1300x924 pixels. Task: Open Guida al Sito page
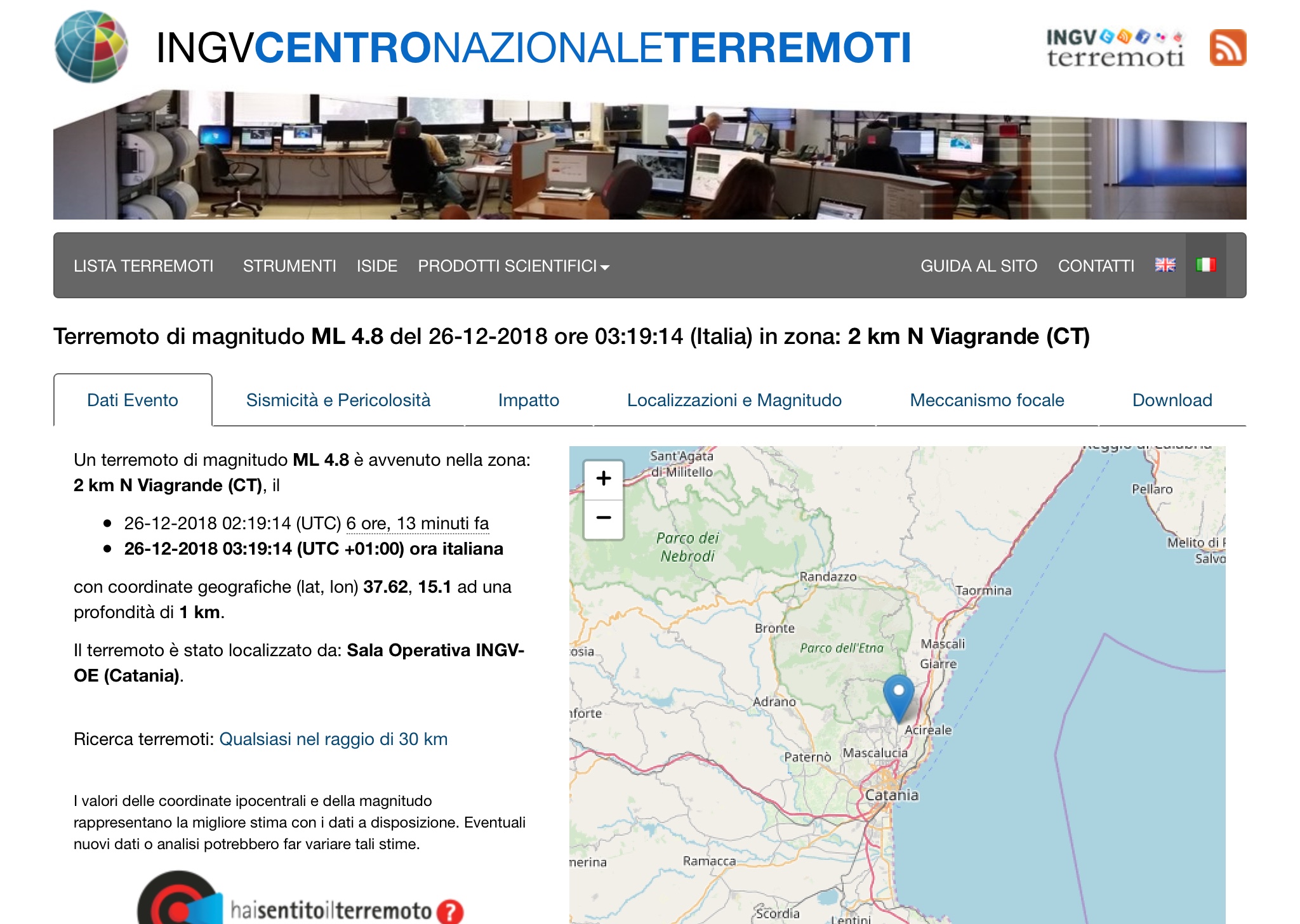[979, 266]
